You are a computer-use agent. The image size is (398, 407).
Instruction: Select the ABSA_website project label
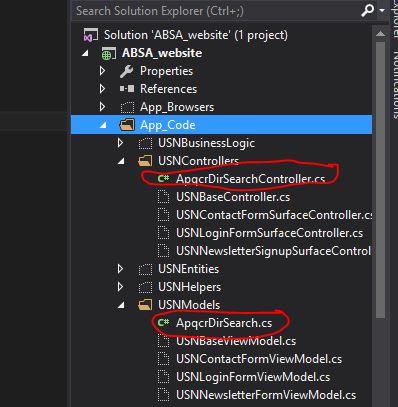(162, 53)
